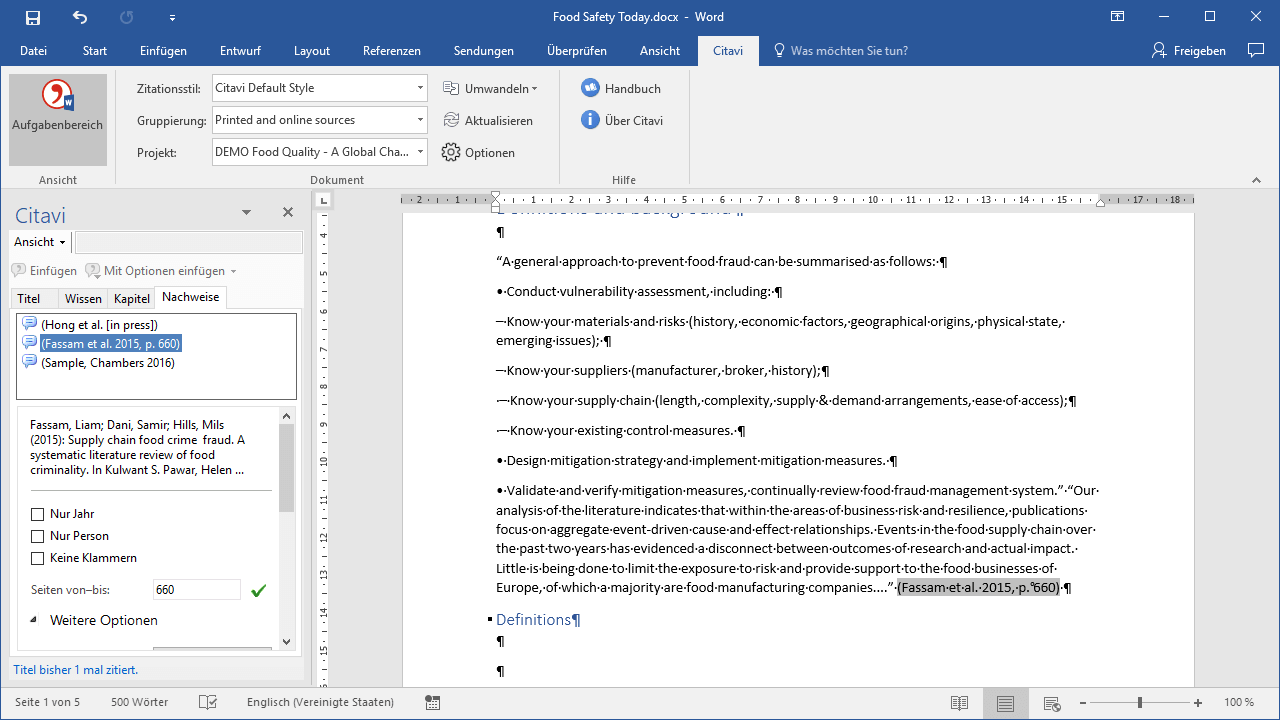Open the Zitationsstil dropdown
The image size is (1280, 720).
420,88
